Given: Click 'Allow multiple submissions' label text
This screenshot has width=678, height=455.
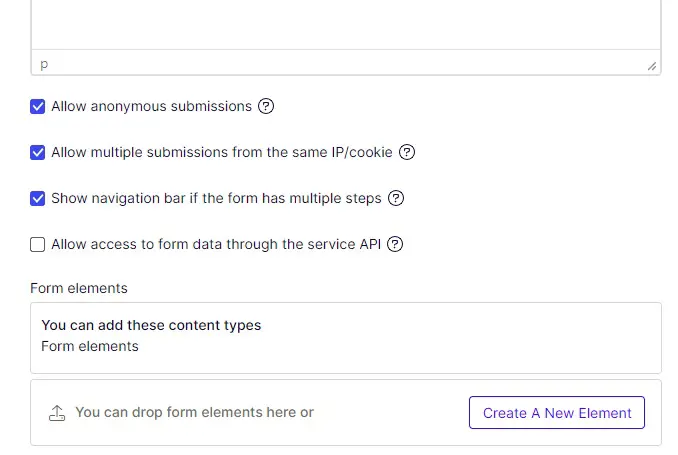Looking at the screenshot, I should (222, 152).
